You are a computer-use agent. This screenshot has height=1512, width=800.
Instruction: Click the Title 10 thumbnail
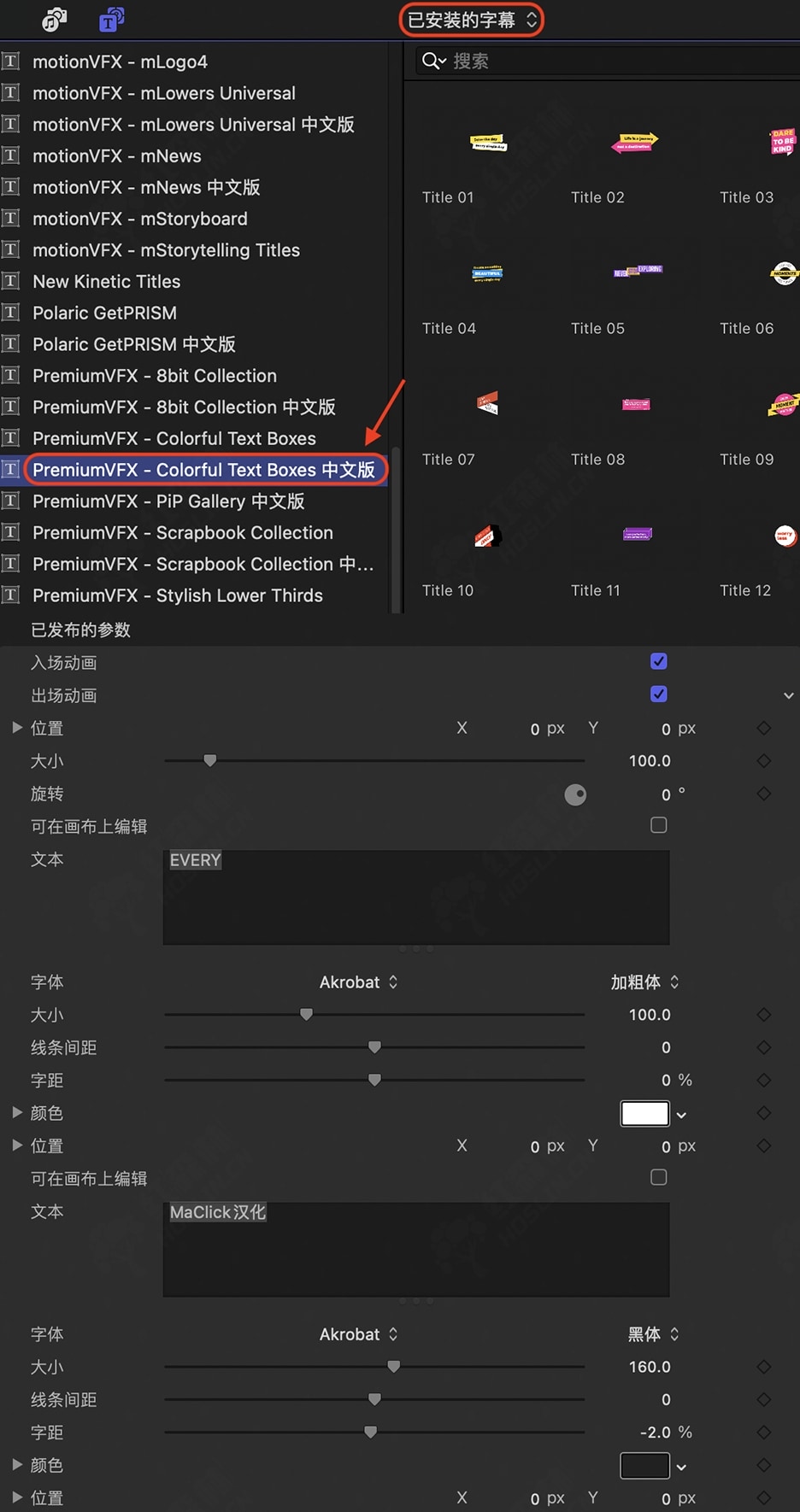click(x=487, y=536)
